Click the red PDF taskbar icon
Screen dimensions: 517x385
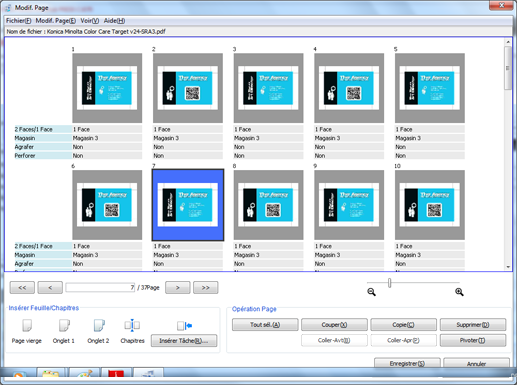[x=116, y=374]
